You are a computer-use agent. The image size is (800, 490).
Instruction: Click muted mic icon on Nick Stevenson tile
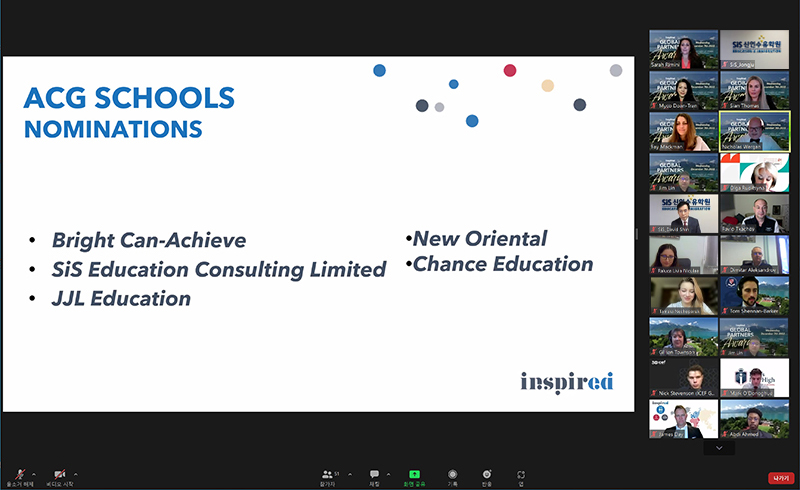(x=654, y=393)
